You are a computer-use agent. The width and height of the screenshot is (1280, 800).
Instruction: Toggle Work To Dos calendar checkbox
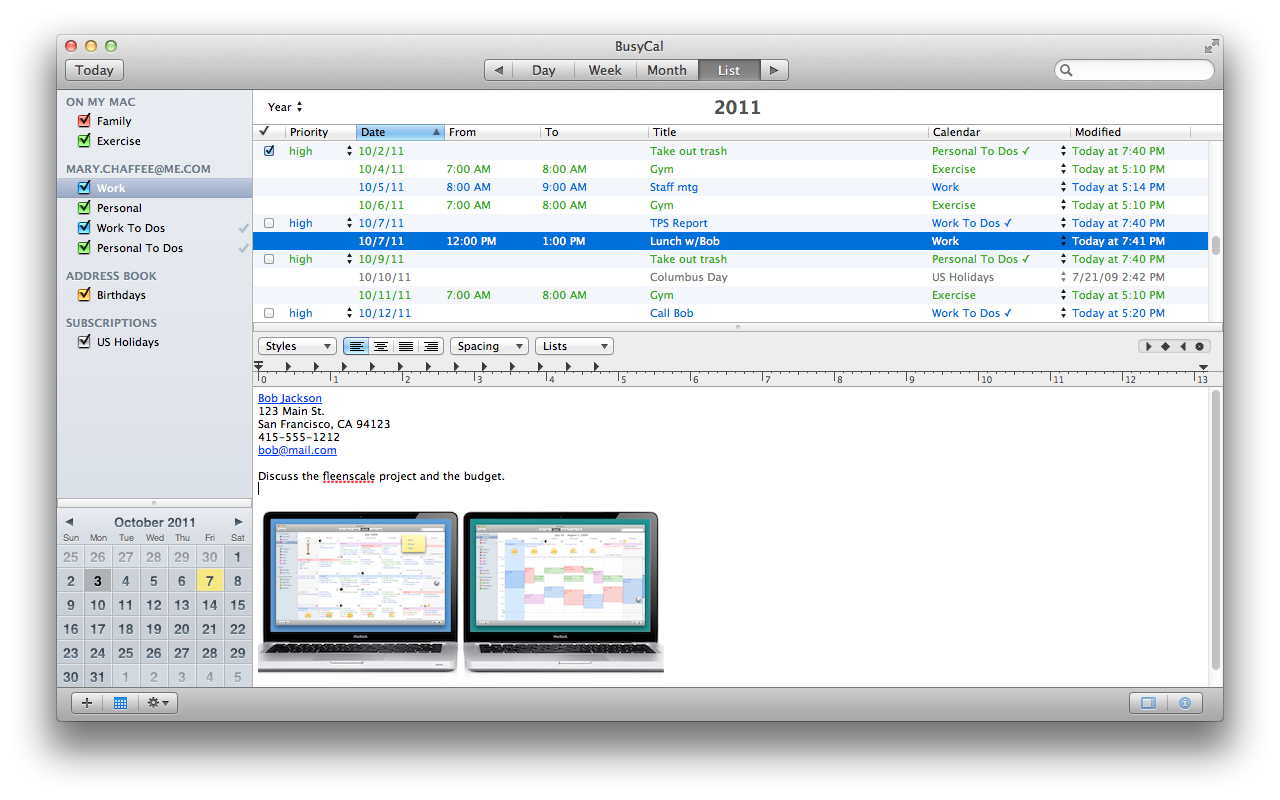tap(84, 227)
